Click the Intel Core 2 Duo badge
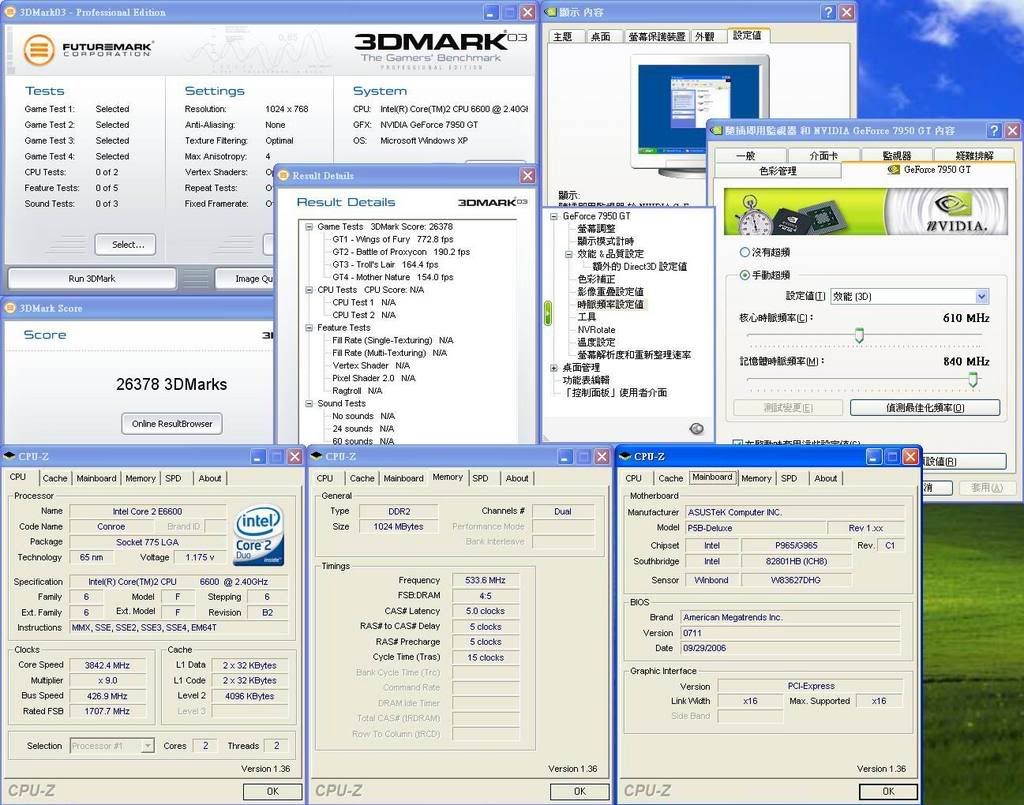Image resolution: width=1024 pixels, height=805 pixels. point(259,535)
